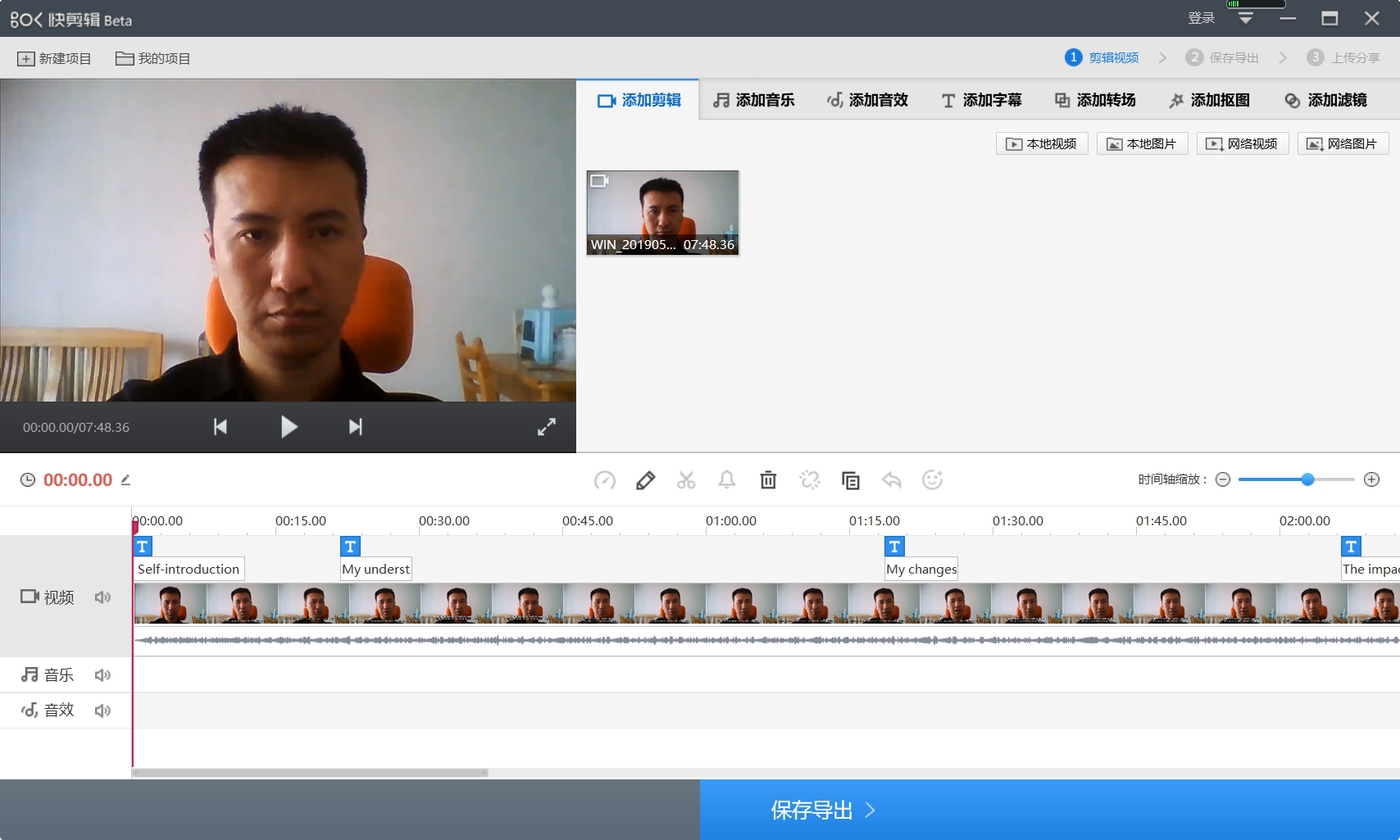Undo with the curved arrow icon

(892, 480)
